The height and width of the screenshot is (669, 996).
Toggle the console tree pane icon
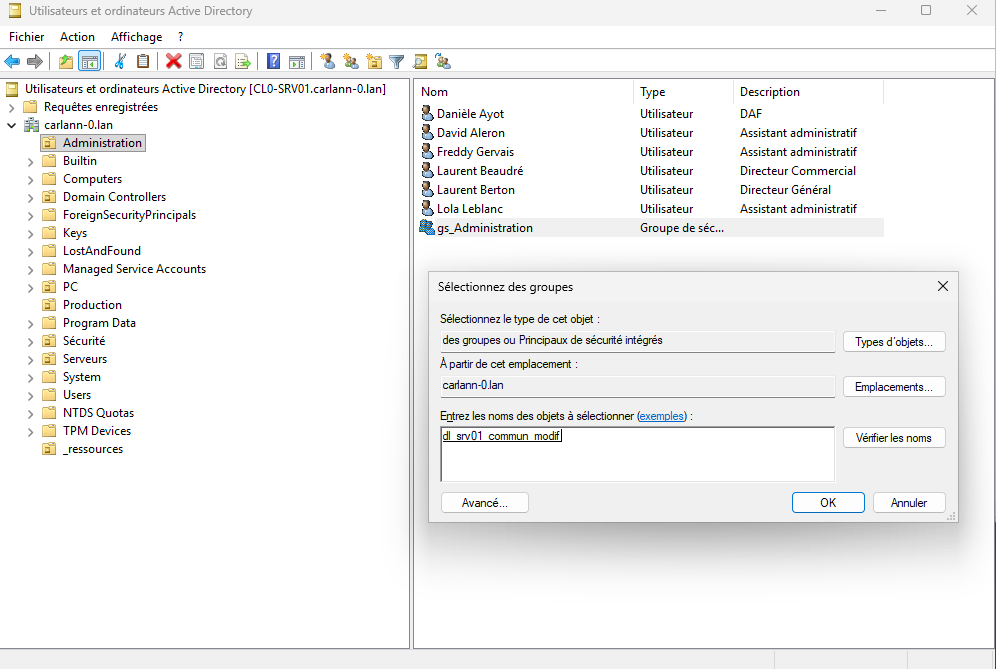coord(90,62)
